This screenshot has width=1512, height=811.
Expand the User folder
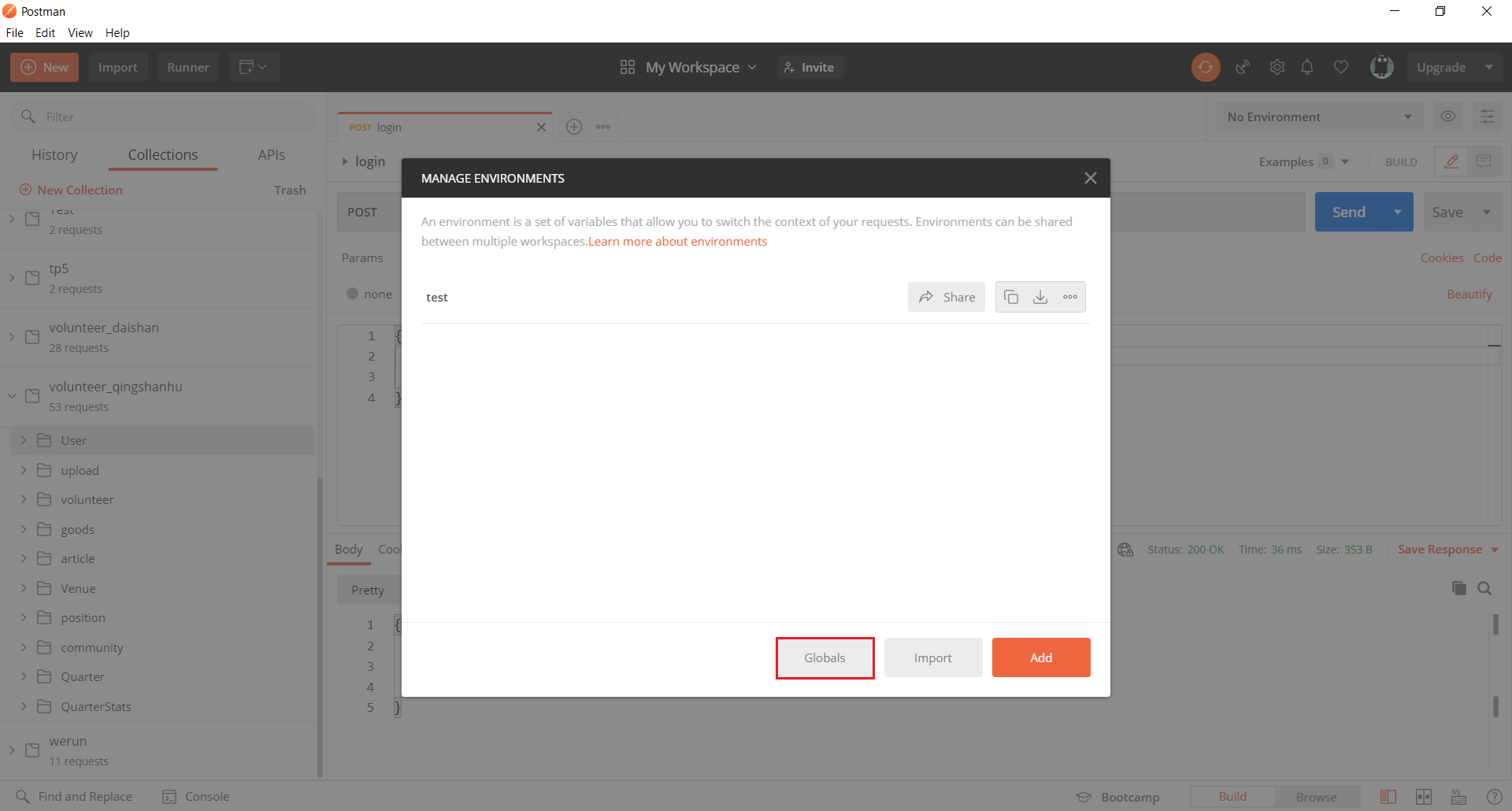(24, 440)
